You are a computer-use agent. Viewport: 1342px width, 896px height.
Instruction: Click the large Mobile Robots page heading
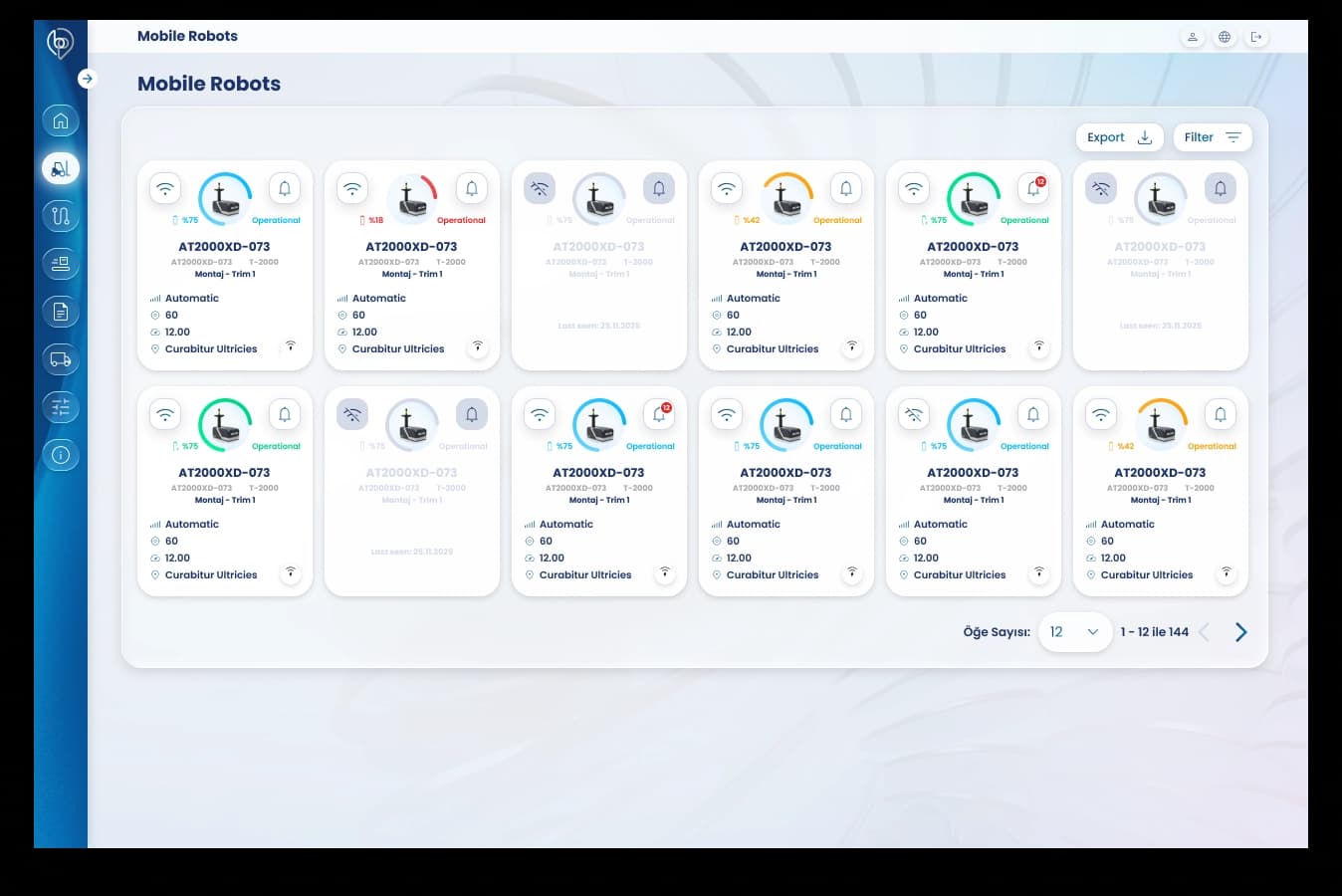click(209, 84)
